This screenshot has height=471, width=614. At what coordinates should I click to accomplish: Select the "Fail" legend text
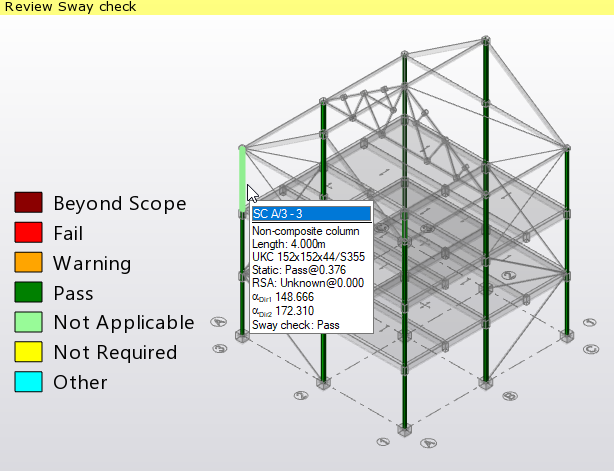[68, 233]
